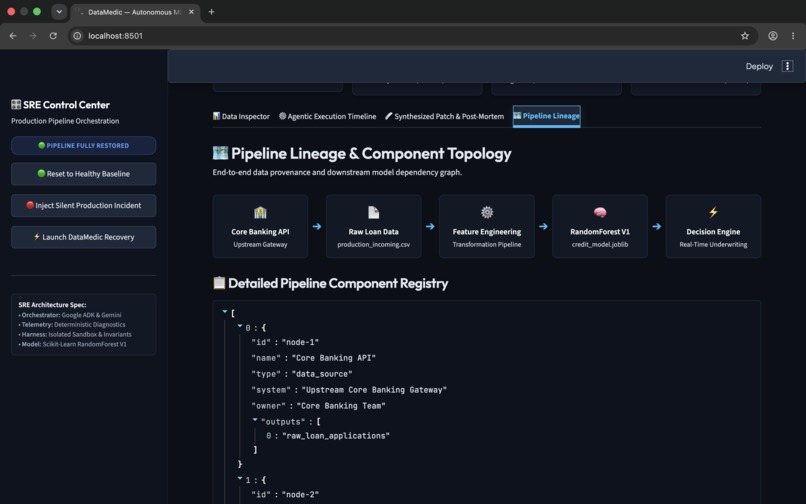
Task: Open the Streamlit three-dot main menu
Action: [x=787, y=66]
